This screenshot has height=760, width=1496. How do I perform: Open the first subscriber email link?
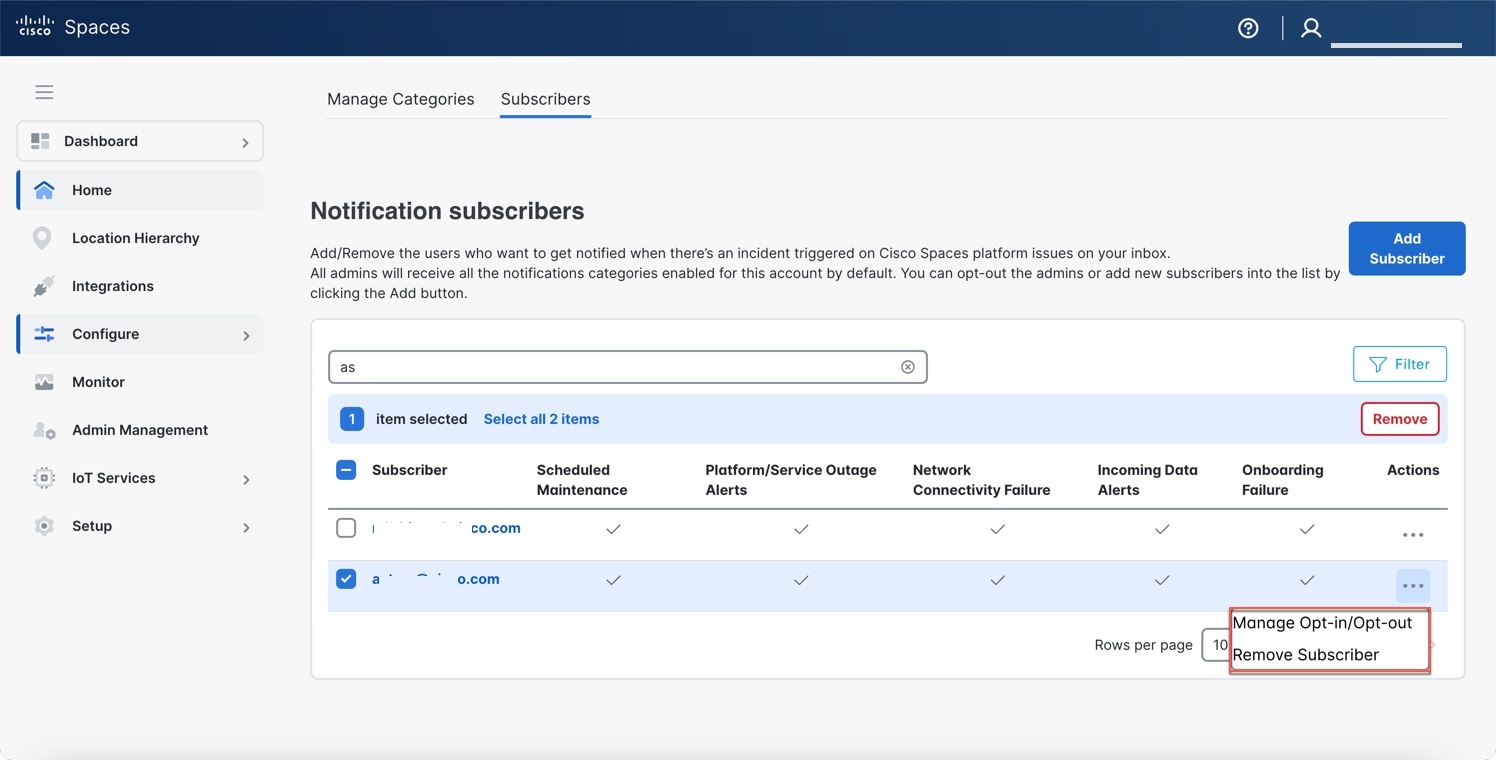(x=446, y=528)
